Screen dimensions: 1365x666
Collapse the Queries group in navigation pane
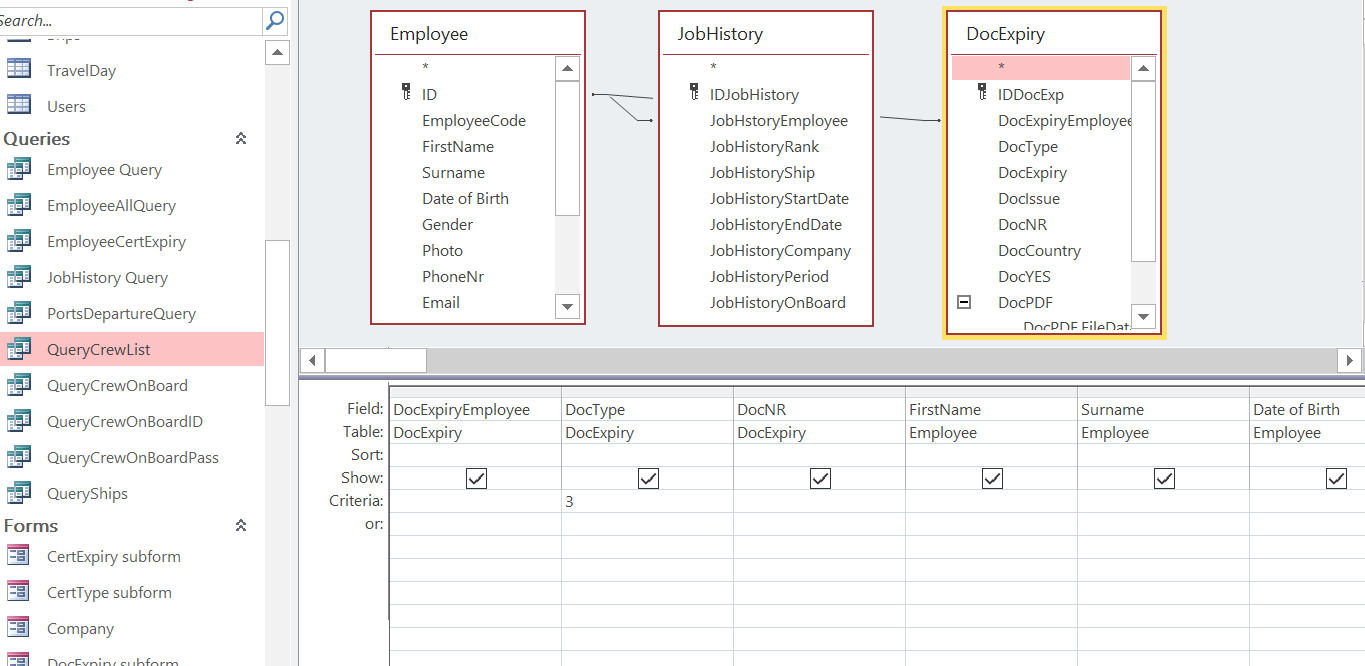coord(241,139)
